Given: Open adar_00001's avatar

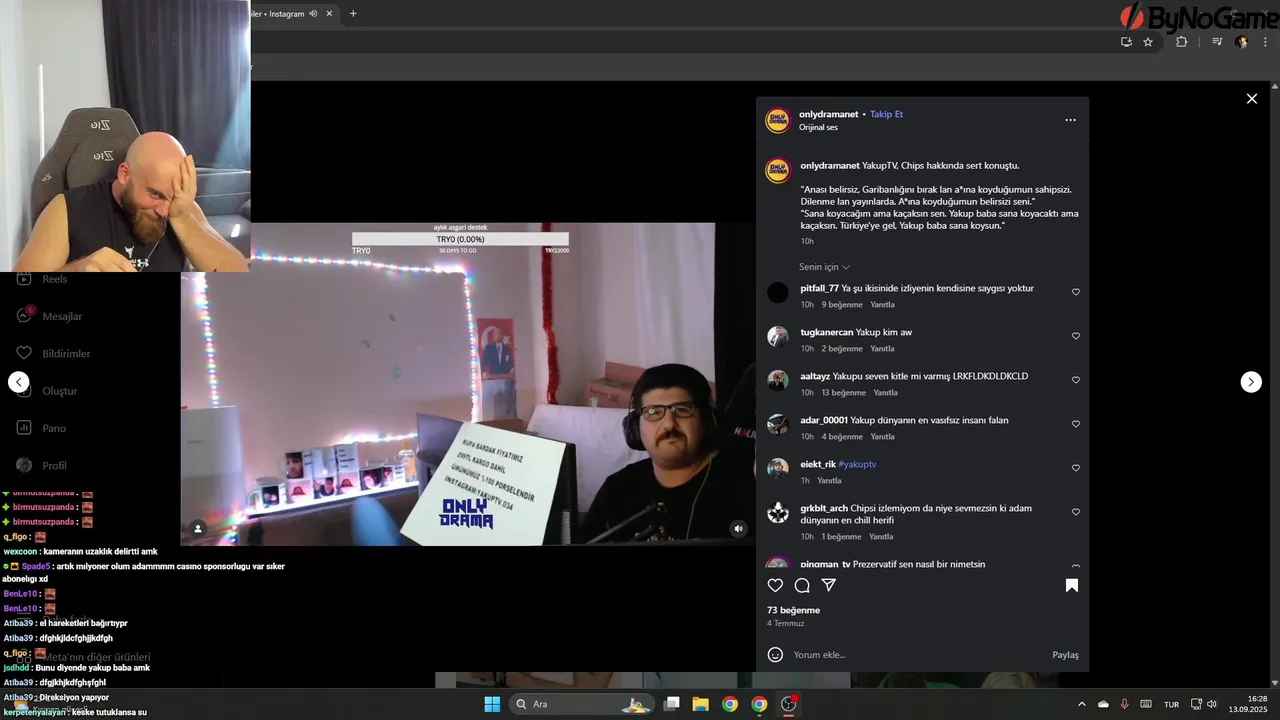Looking at the screenshot, I should click(x=778, y=425).
